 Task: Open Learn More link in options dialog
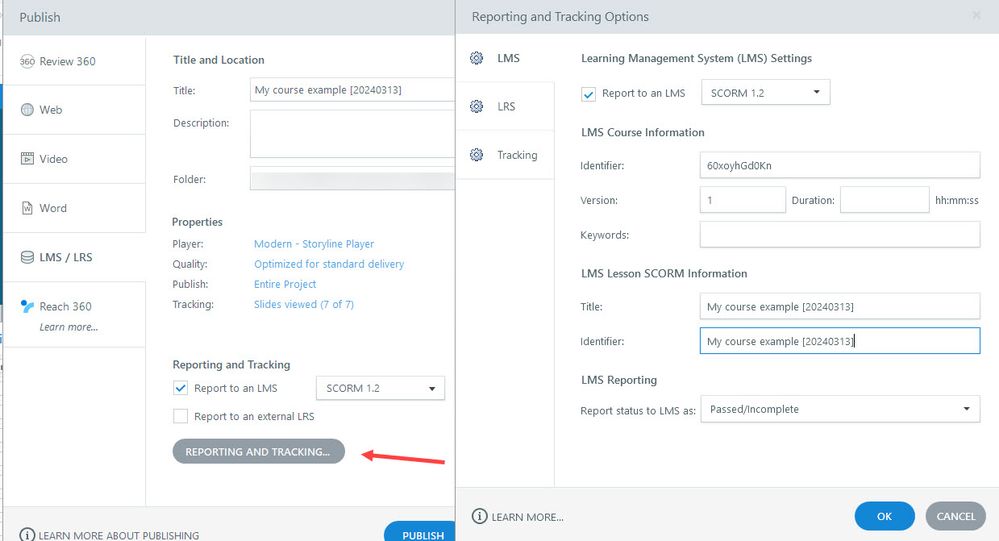[x=528, y=517]
